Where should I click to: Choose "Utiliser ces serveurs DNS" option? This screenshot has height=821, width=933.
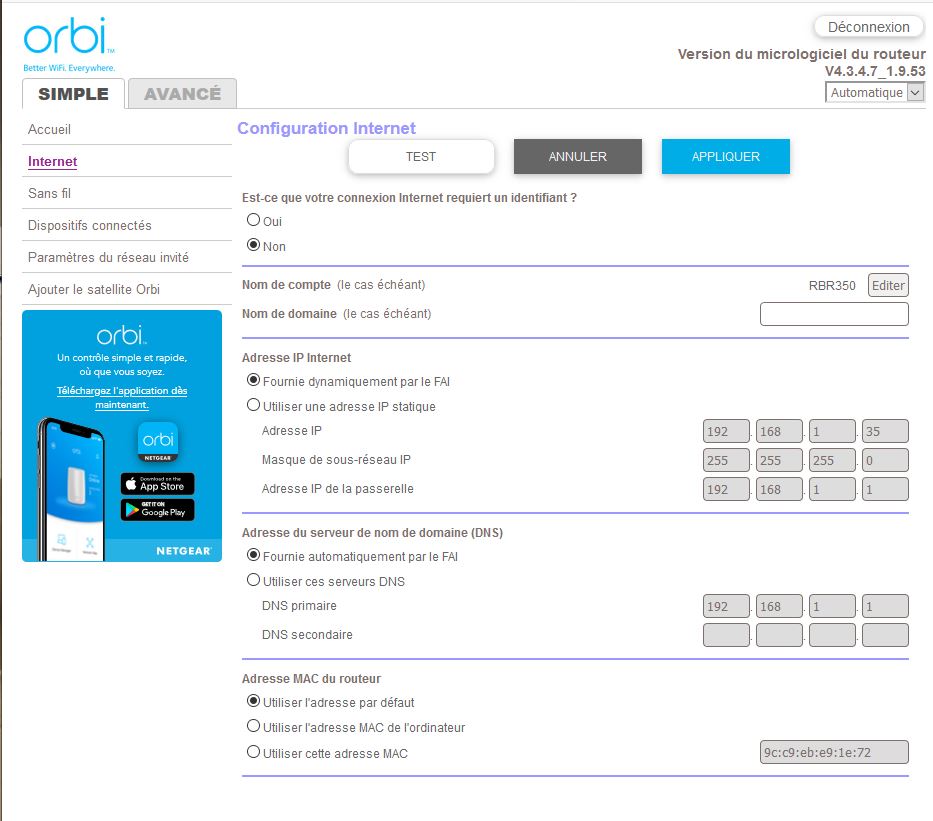(x=253, y=581)
